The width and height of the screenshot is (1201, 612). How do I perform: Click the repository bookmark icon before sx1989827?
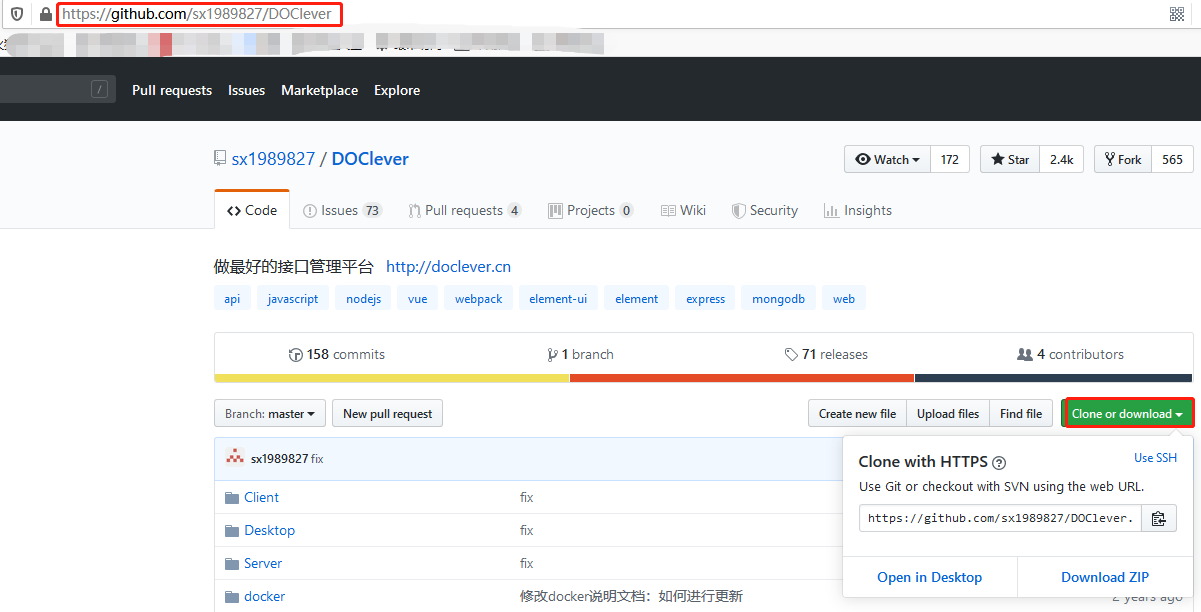[220, 157]
